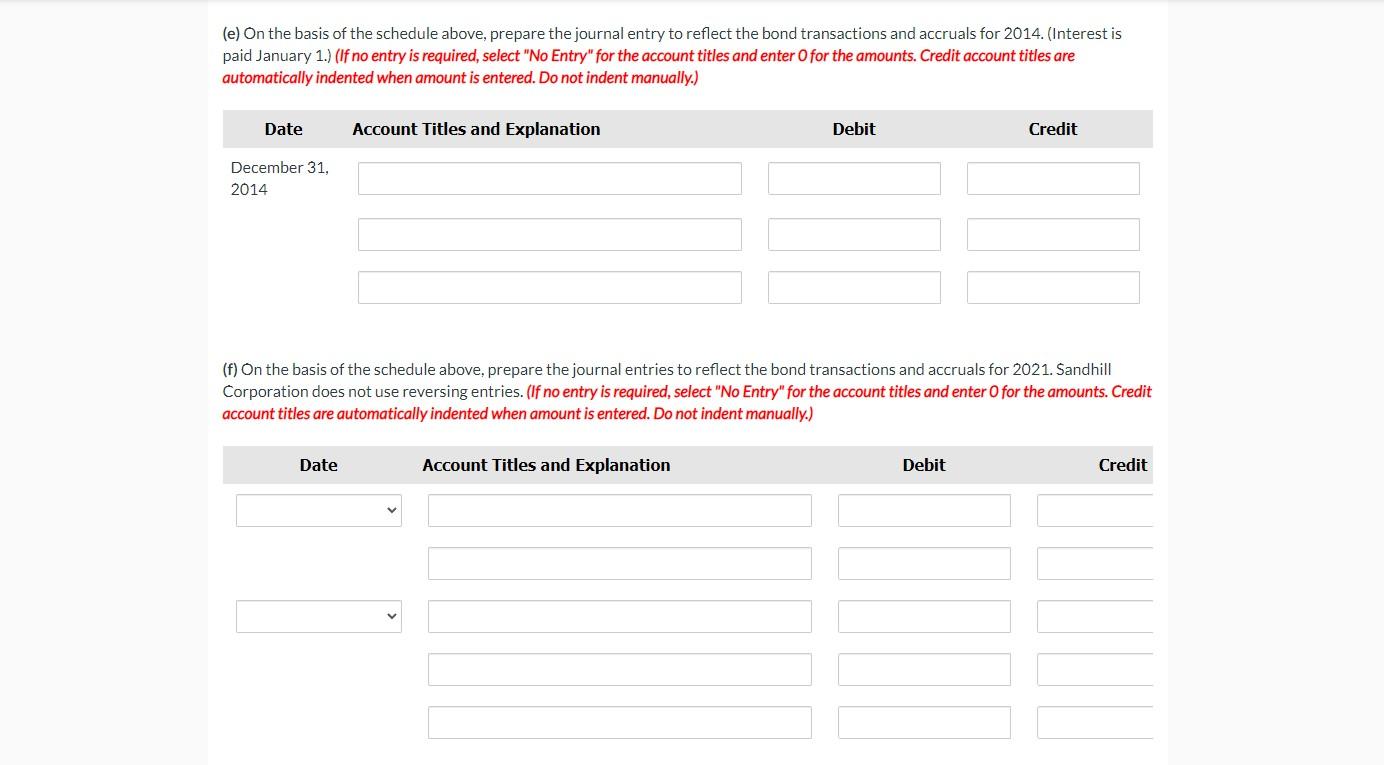The width and height of the screenshot is (1384, 765).
Task: Click the third Debit field in part (e)
Action: 853,286
